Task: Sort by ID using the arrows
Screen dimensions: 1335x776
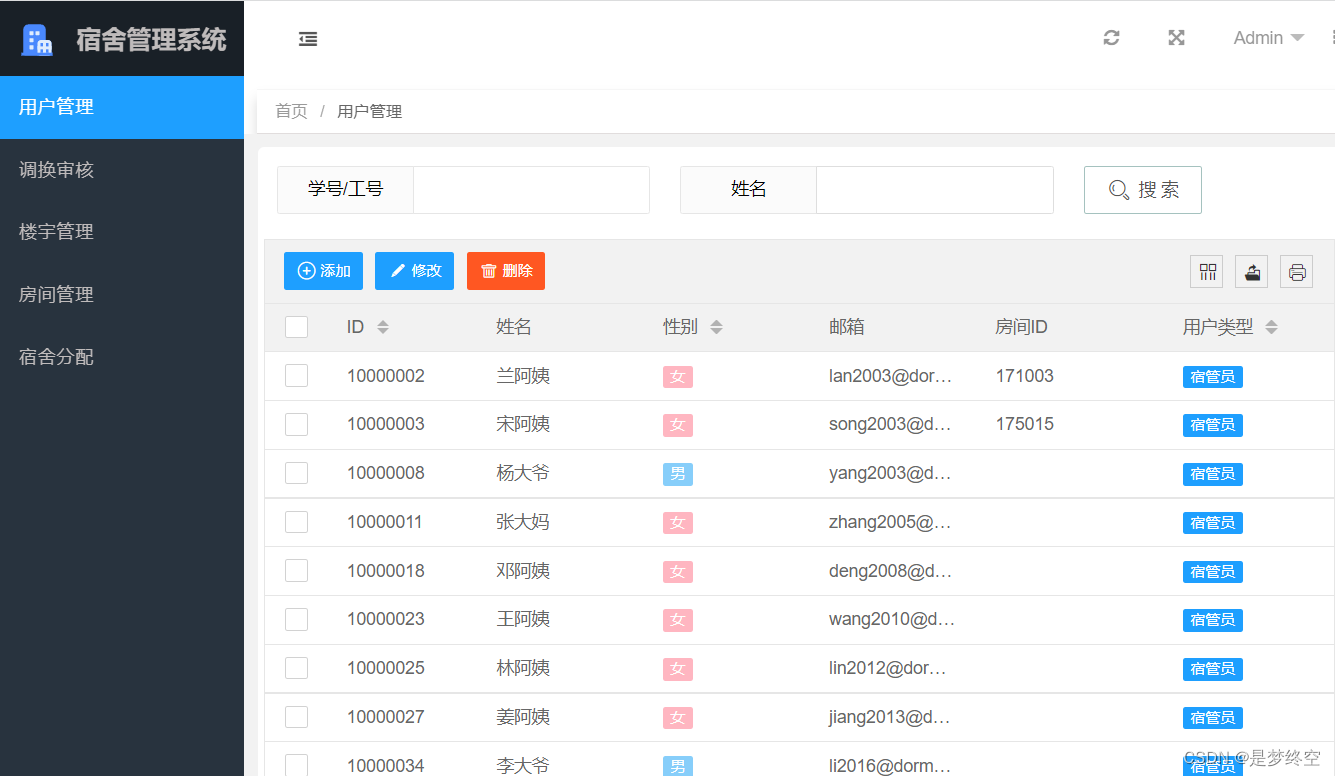Action: [383, 327]
